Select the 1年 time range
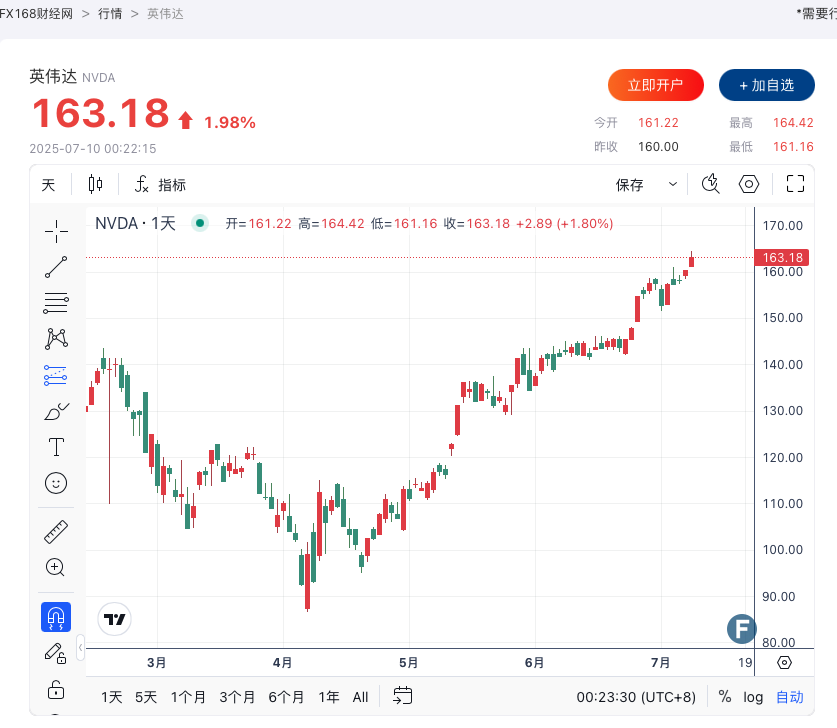The image size is (837, 728). (x=329, y=697)
